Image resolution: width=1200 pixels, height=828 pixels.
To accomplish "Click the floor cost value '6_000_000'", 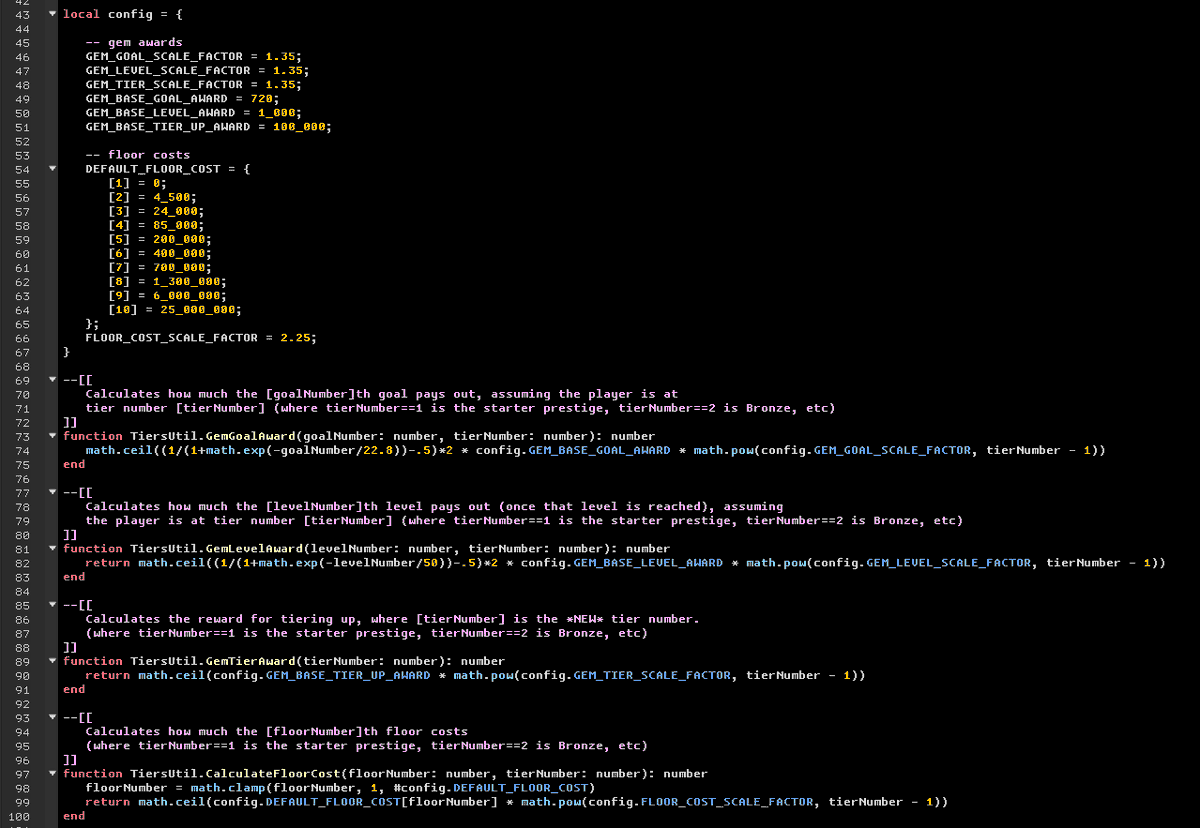I will [x=186, y=295].
